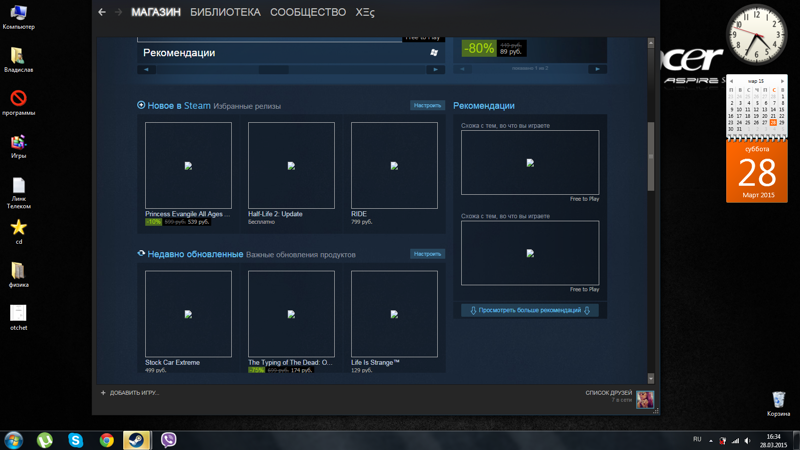The width and height of the screenshot is (800, 450).
Task: Click the RIDE title text
Action: (x=359, y=214)
